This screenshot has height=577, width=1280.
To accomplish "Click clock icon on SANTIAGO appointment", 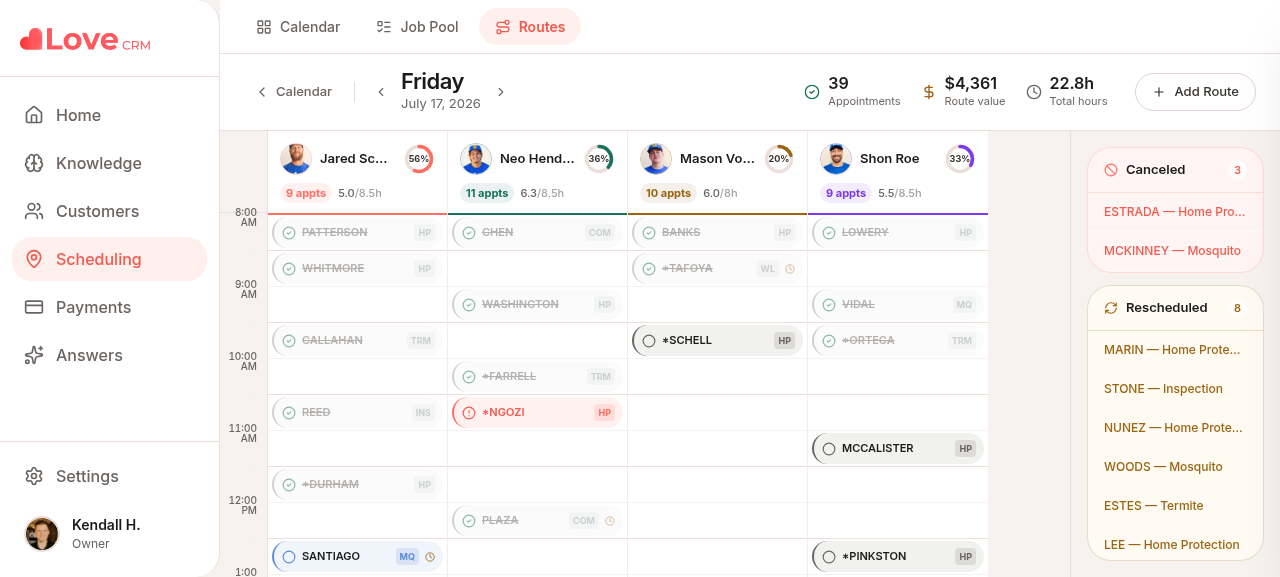I will click(x=430, y=556).
